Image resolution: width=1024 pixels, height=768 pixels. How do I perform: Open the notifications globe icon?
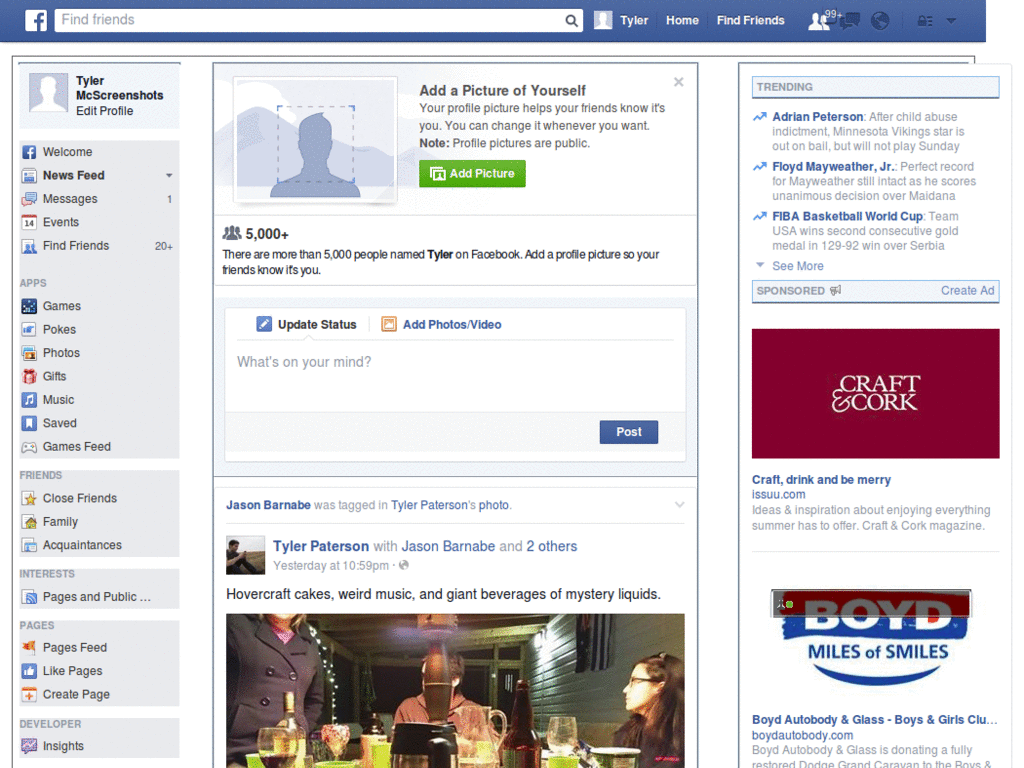[x=880, y=21]
